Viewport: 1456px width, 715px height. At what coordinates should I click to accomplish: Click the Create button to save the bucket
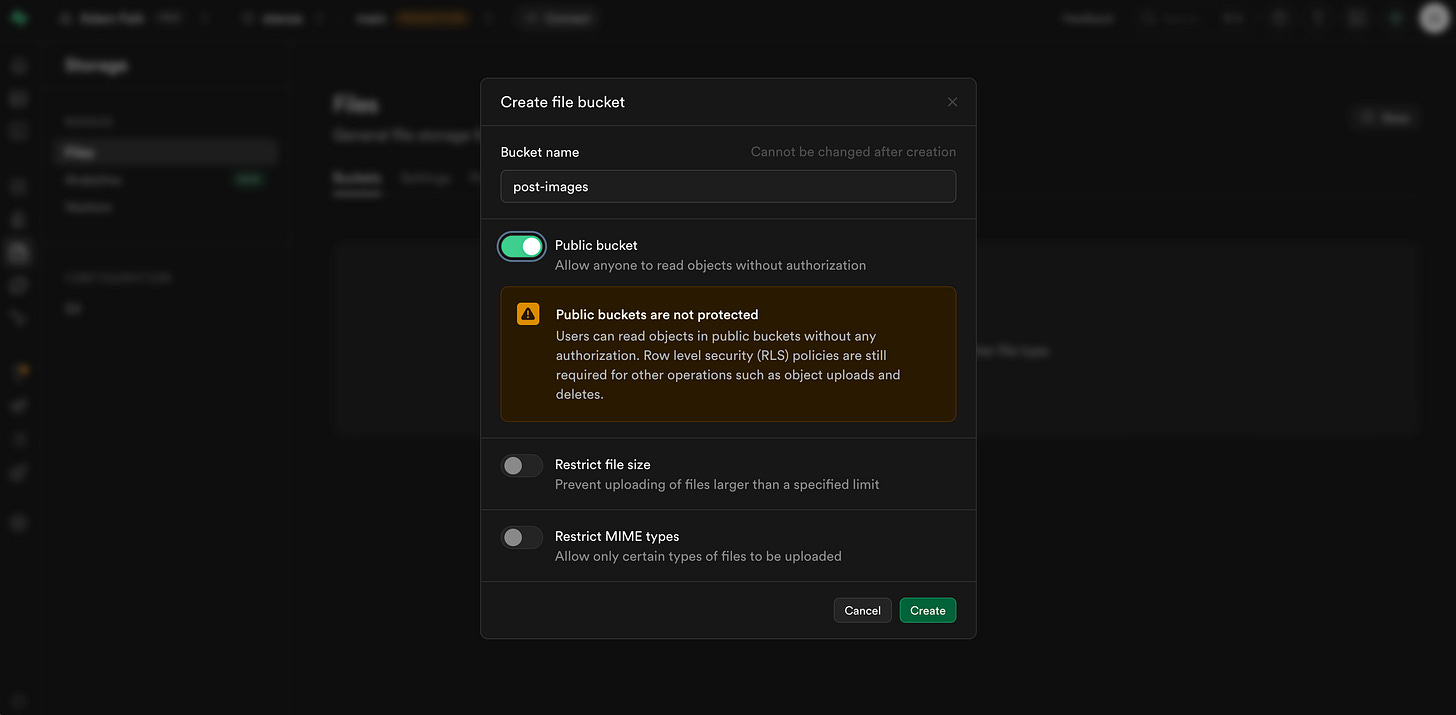pos(927,610)
